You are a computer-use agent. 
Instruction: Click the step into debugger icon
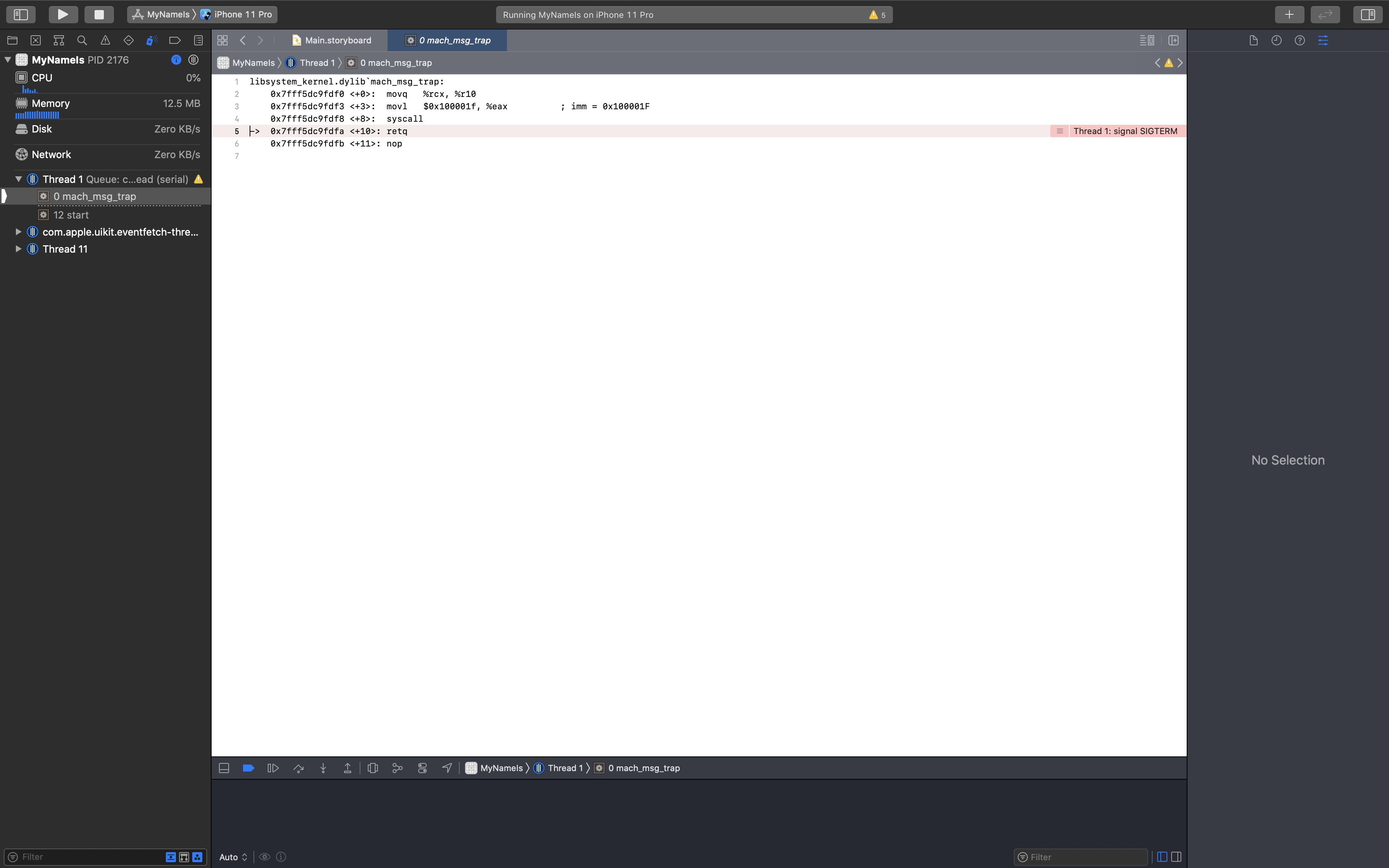pos(322,768)
